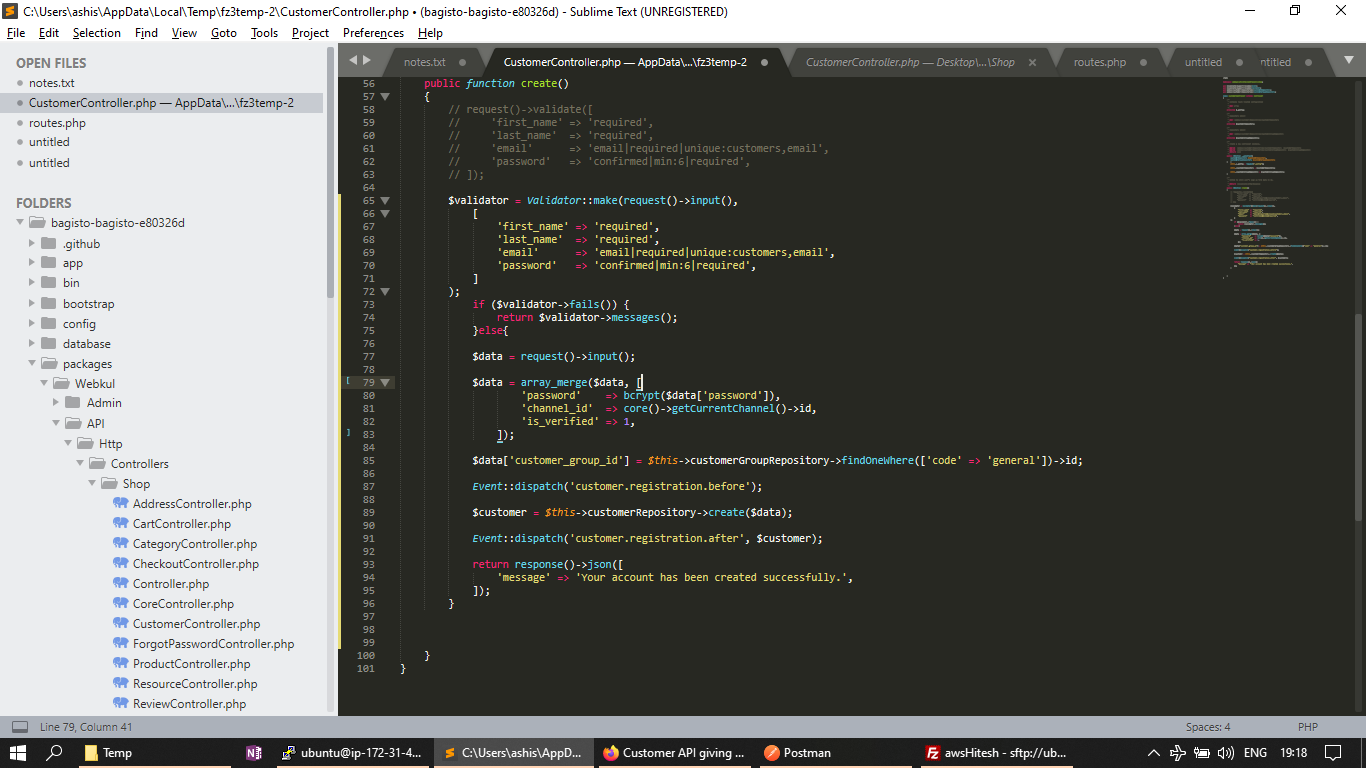Open the Windows Start menu
This screenshot has width=1366, height=768.
18,753
